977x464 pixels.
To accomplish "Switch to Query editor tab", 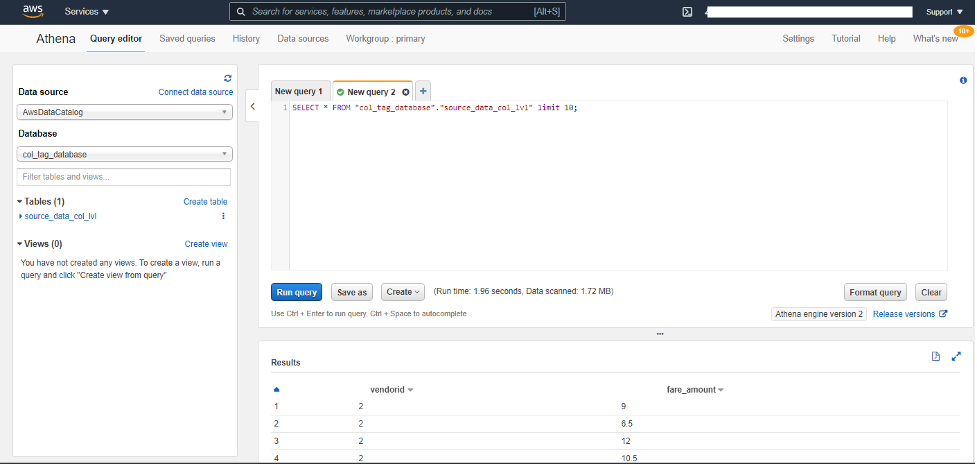I will [116, 39].
